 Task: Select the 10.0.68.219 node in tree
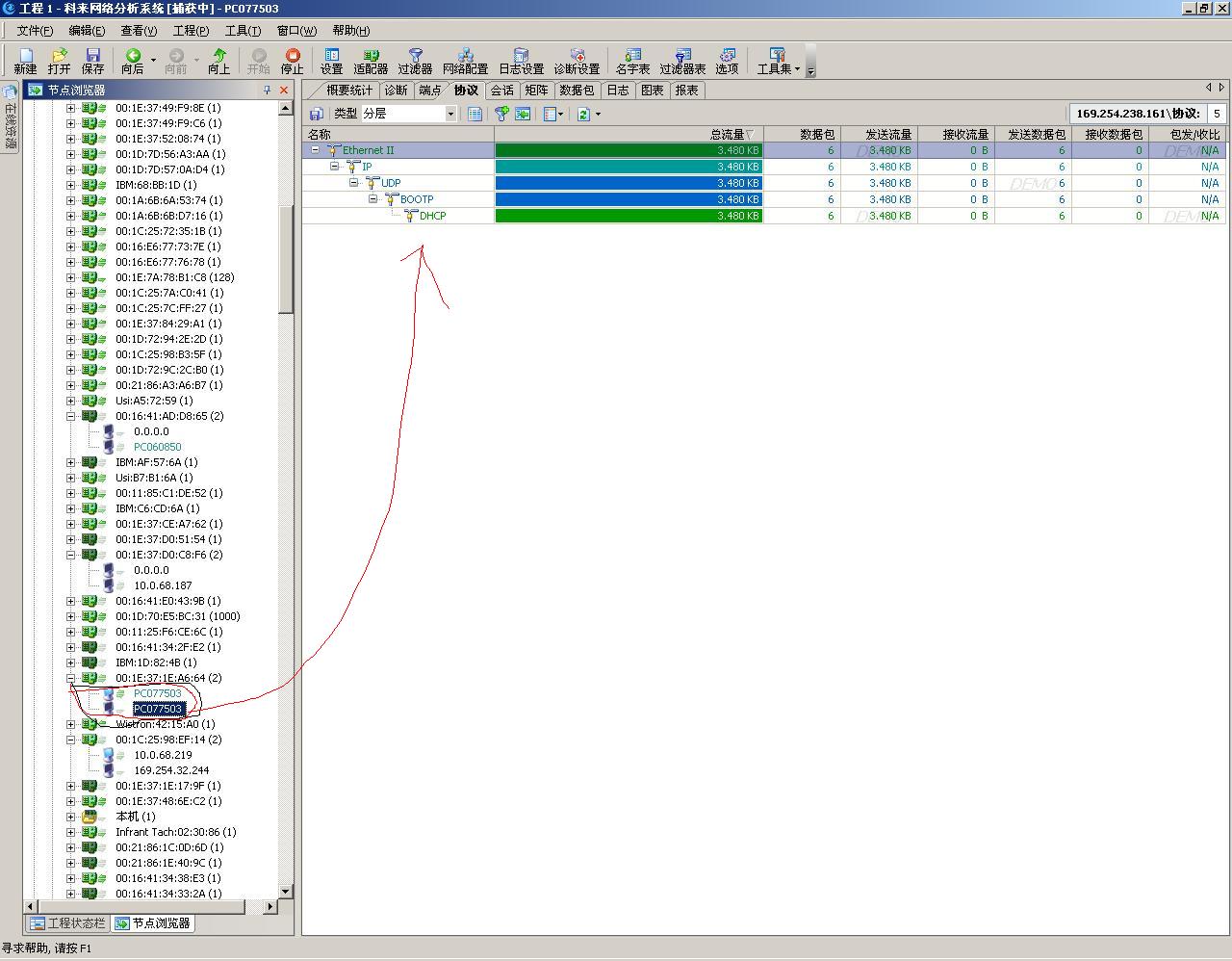[x=163, y=755]
